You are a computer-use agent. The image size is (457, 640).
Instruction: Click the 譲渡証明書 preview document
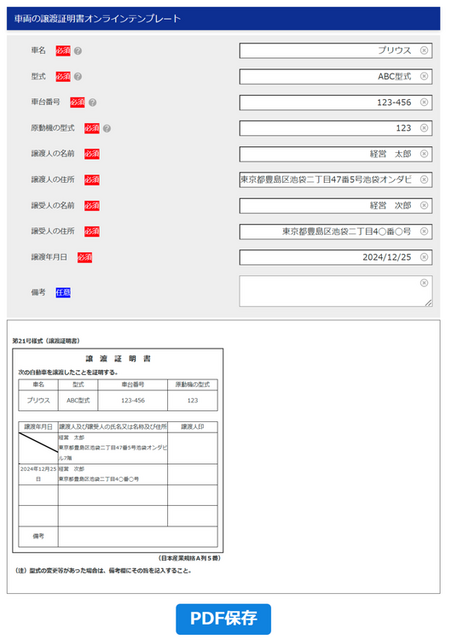pyautogui.click(x=118, y=450)
